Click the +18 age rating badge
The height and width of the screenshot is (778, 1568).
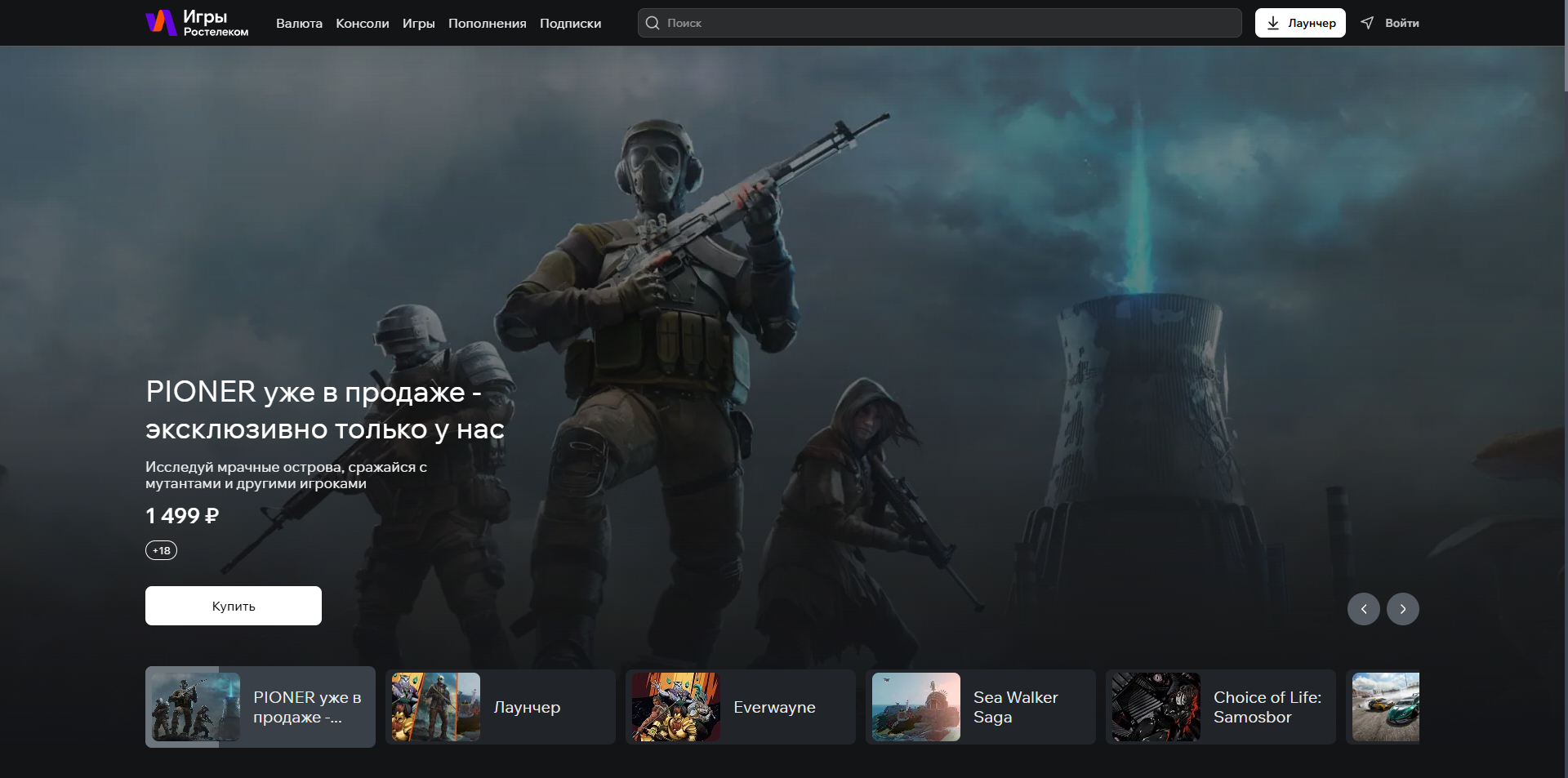161,550
